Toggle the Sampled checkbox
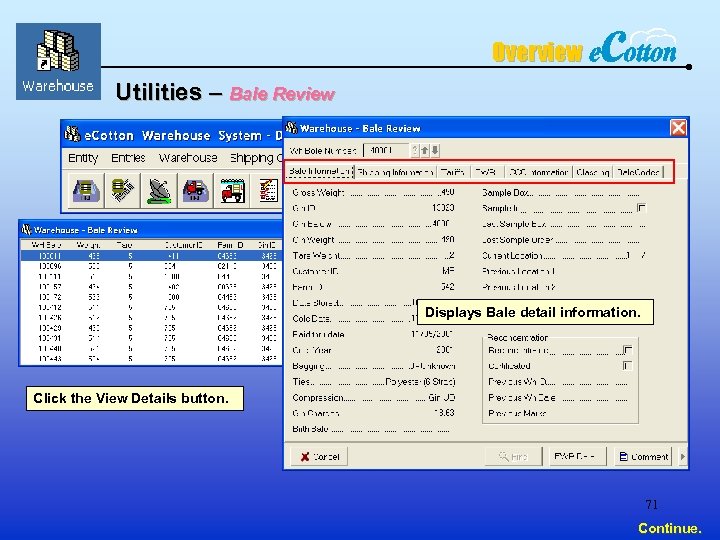Image resolution: width=720 pixels, height=540 pixels. [x=642, y=208]
